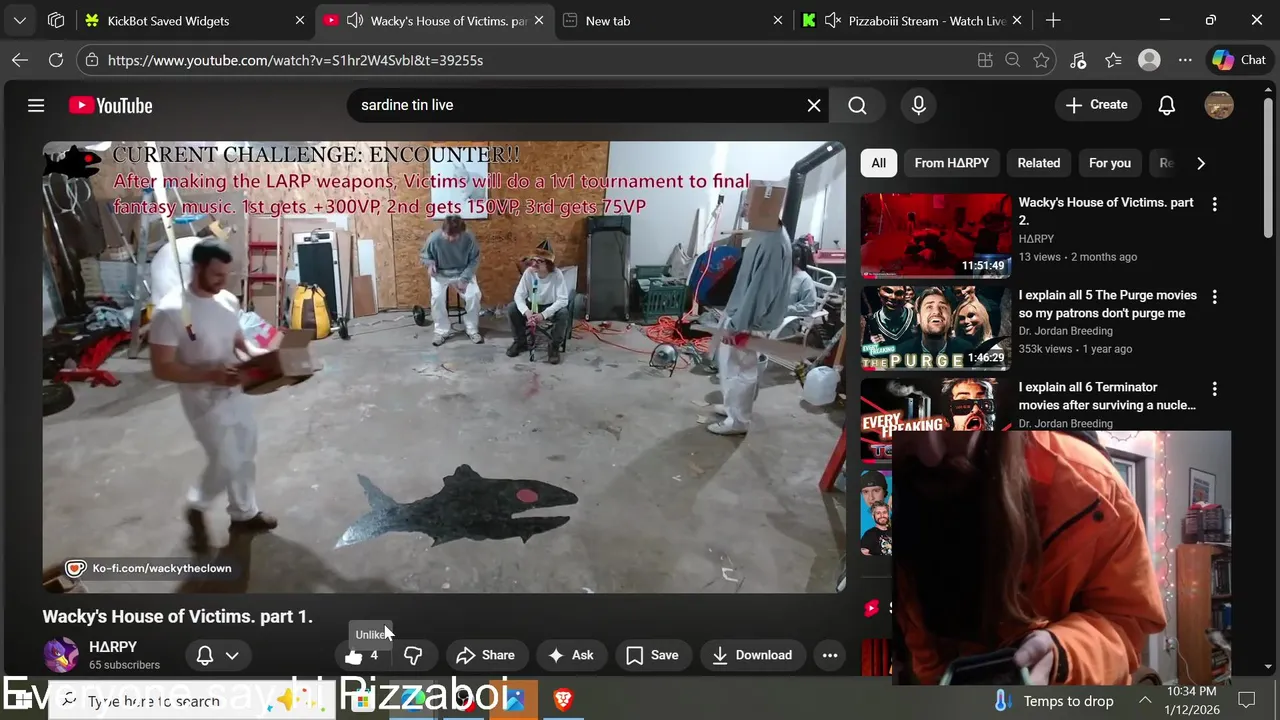Click the address bar URL
Screen dimensions: 1280x720
click(x=295, y=60)
